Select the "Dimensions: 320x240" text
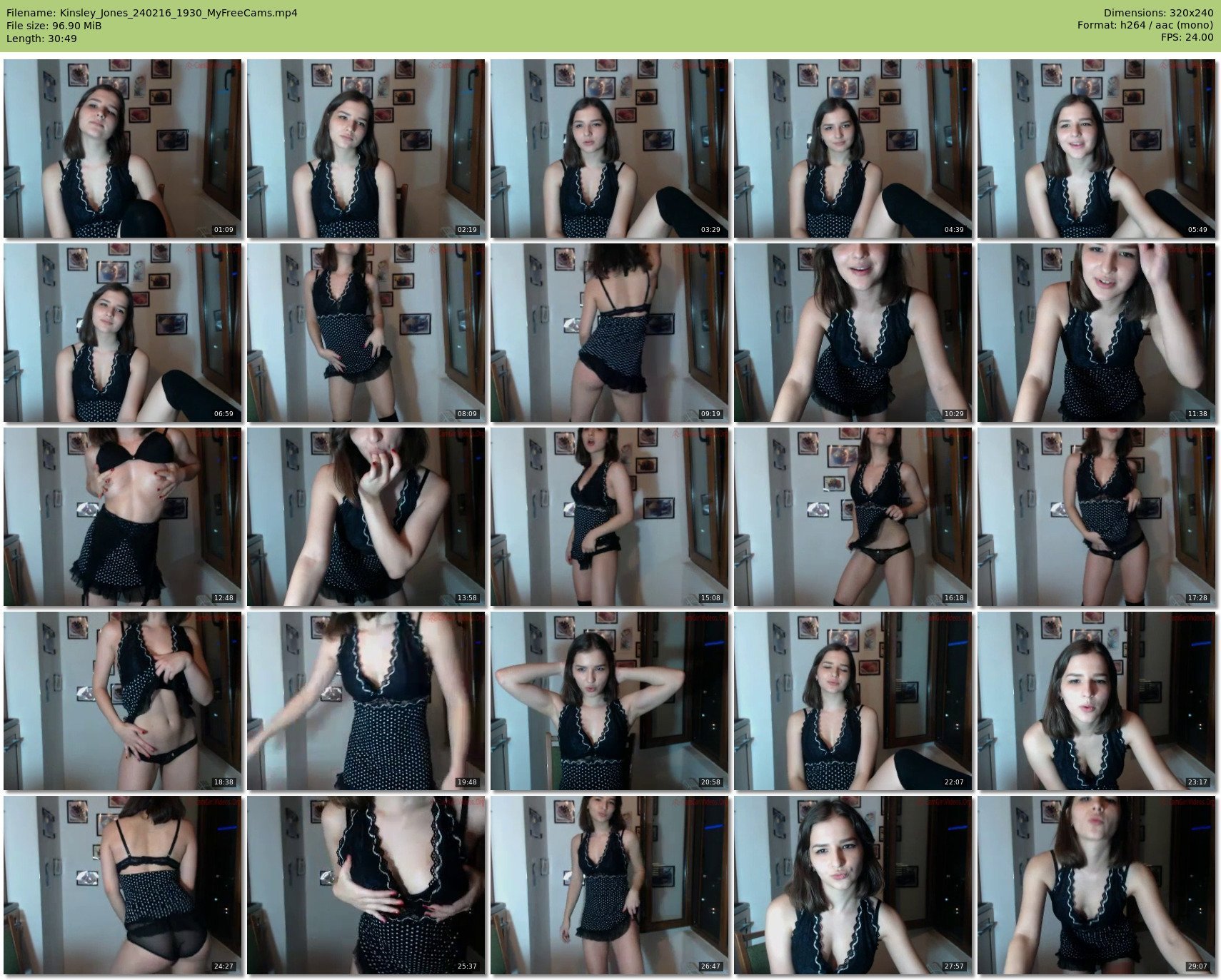Screen dimensions: 1221x980 click(1158, 13)
